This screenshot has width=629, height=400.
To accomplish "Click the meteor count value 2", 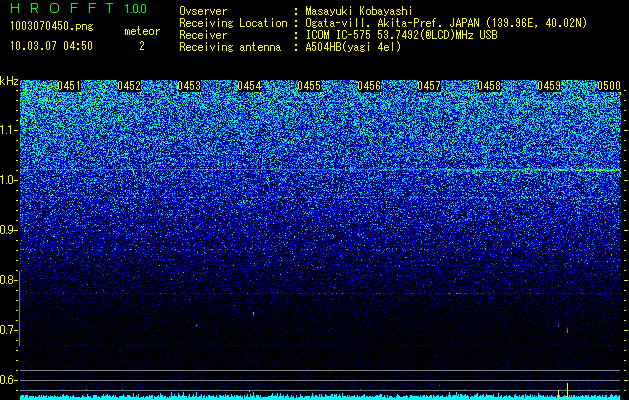I will coord(142,46).
